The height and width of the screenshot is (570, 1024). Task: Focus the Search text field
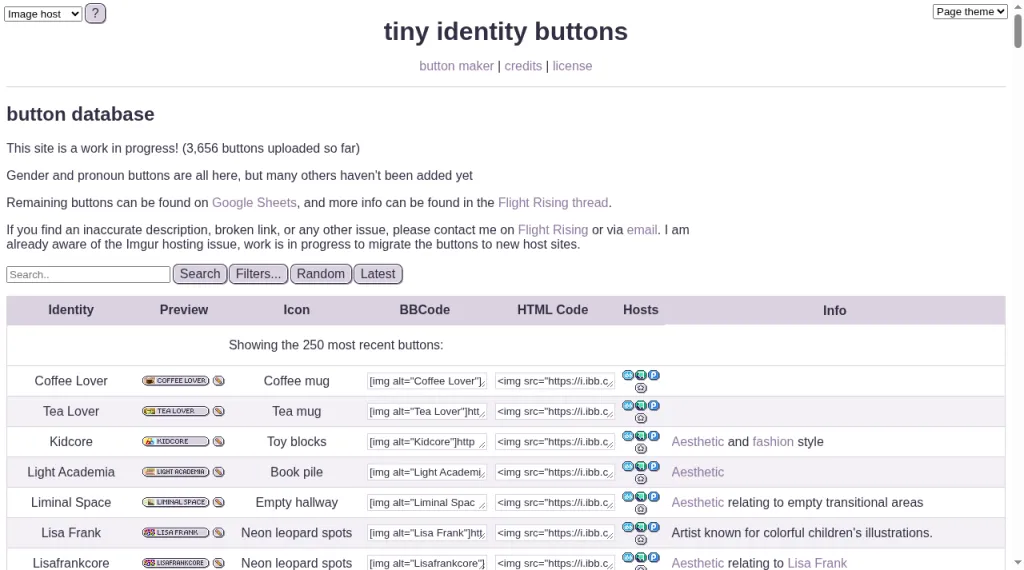88,274
